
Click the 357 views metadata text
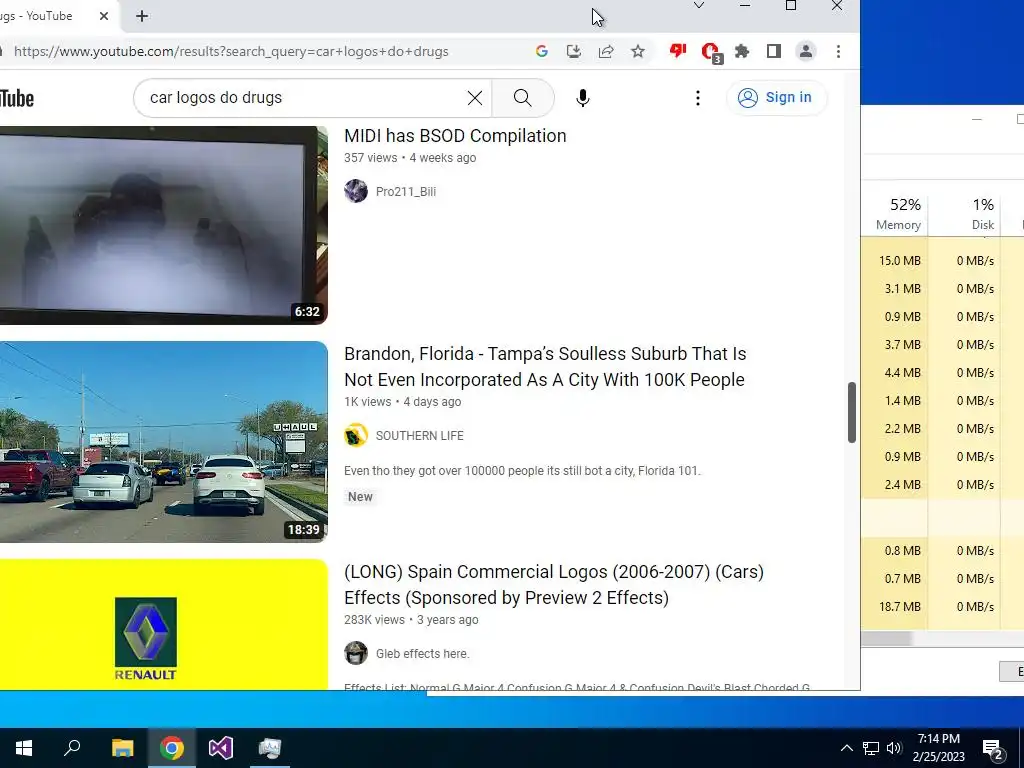370,158
